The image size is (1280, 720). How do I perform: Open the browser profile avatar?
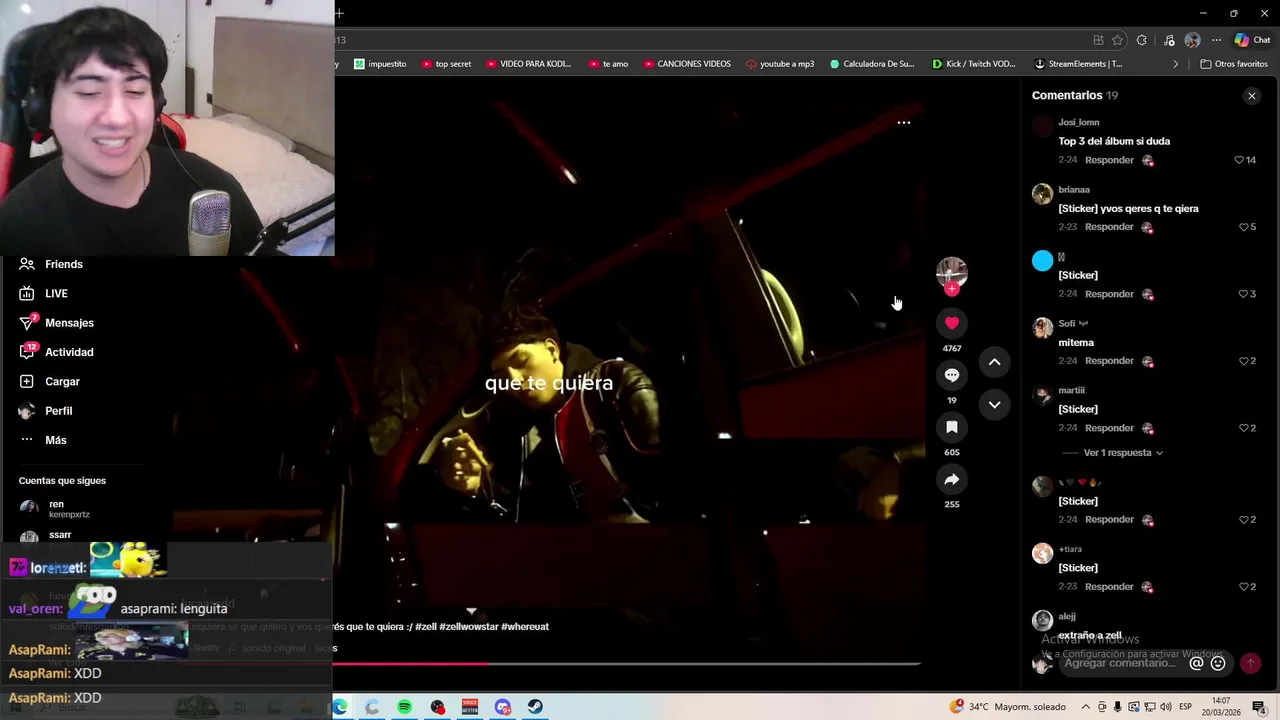[1192, 40]
